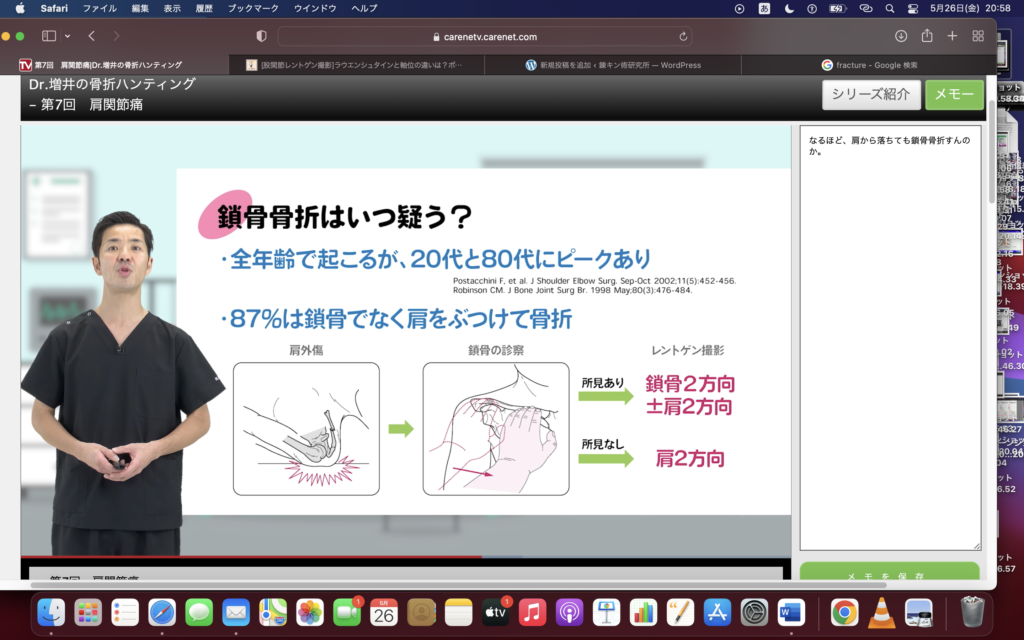
Task: Open the 履歴 menu in menu bar
Action: pos(203,8)
